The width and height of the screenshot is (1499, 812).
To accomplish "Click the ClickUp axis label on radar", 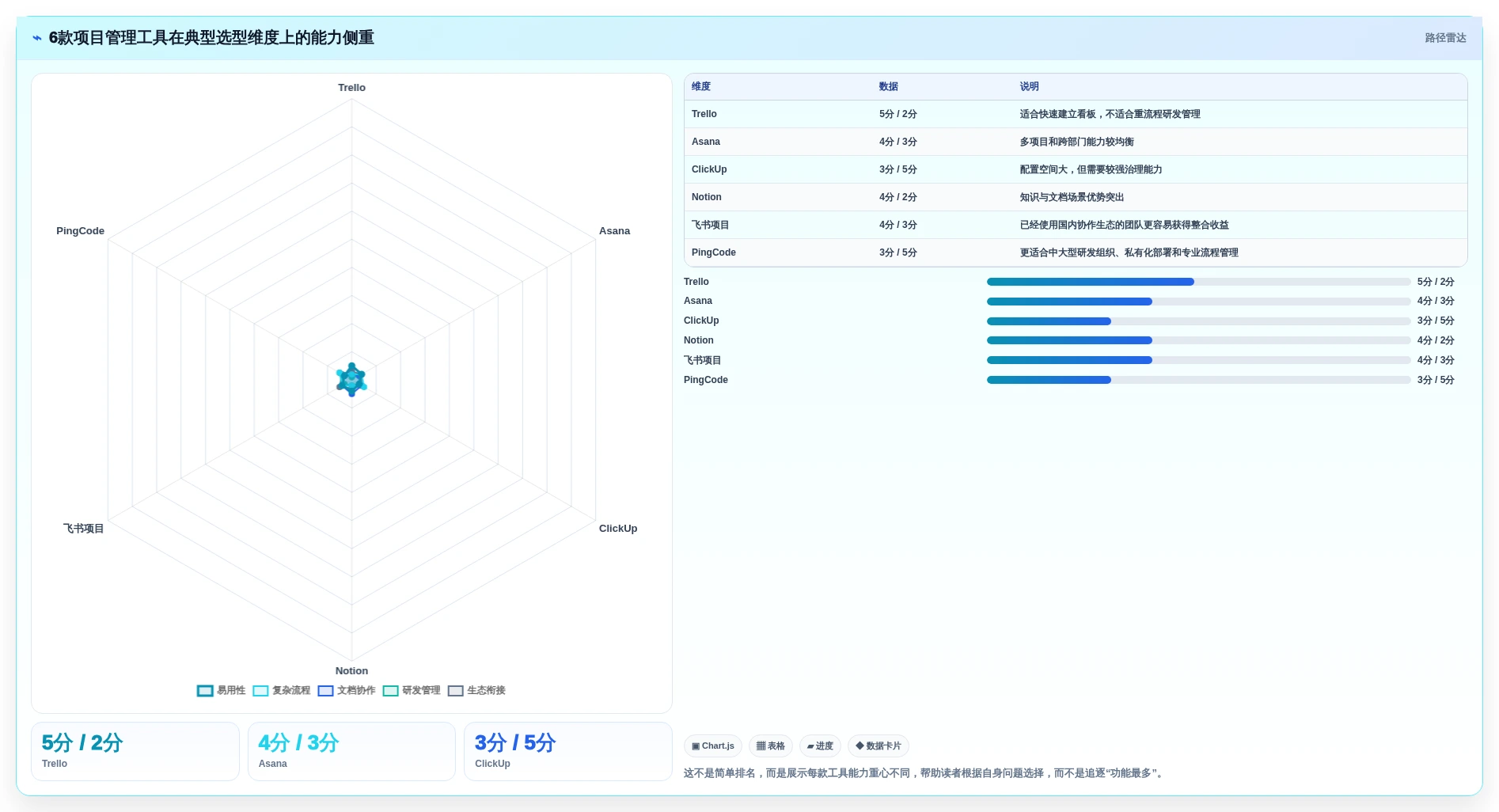I will click(618, 529).
